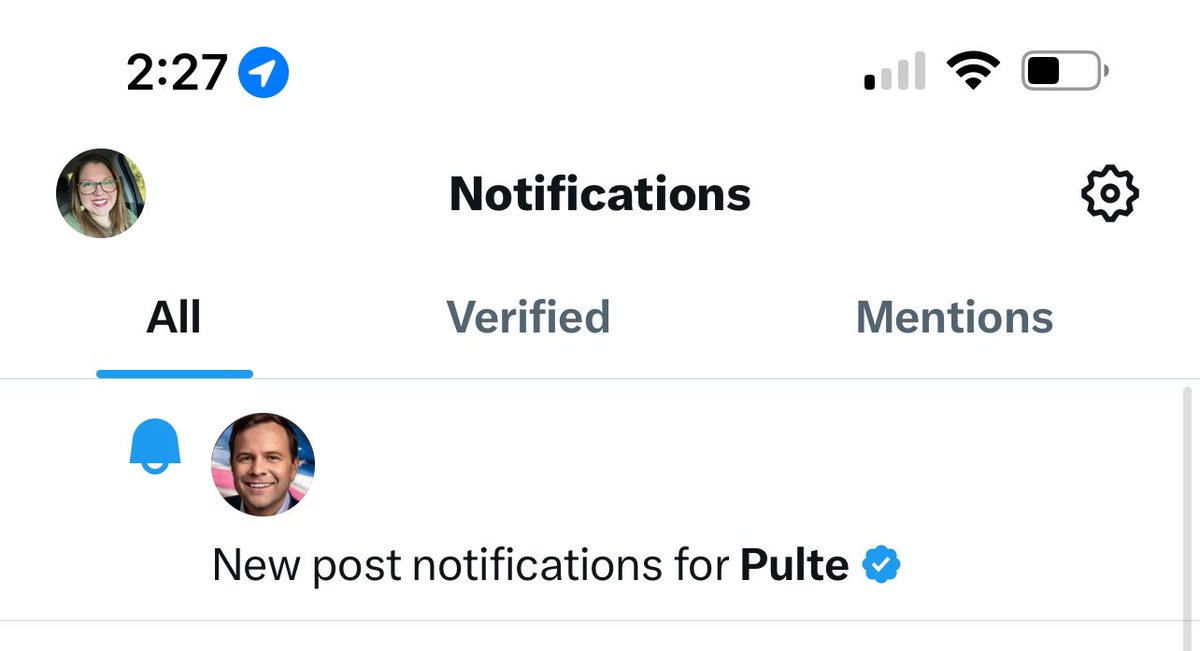Image resolution: width=1200 pixels, height=651 pixels.
Task: Tap the battery indicator icon
Action: pyautogui.click(x=1064, y=72)
